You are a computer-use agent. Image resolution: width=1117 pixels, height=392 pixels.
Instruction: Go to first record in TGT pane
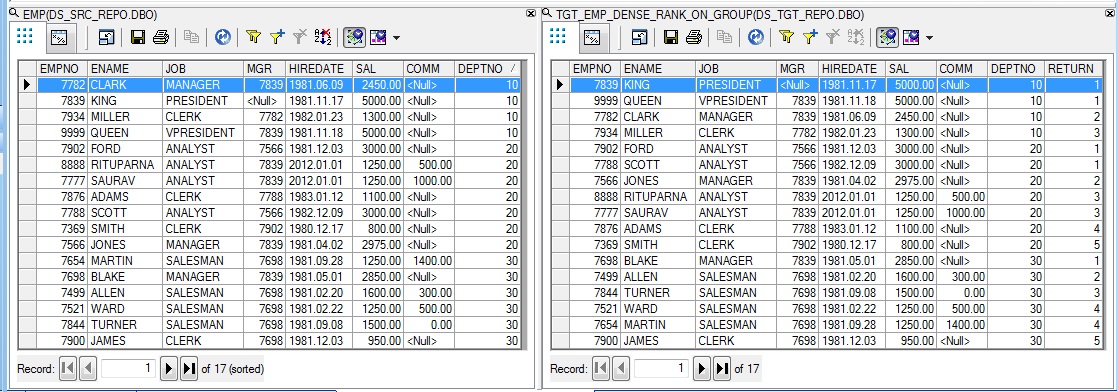point(601,368)
